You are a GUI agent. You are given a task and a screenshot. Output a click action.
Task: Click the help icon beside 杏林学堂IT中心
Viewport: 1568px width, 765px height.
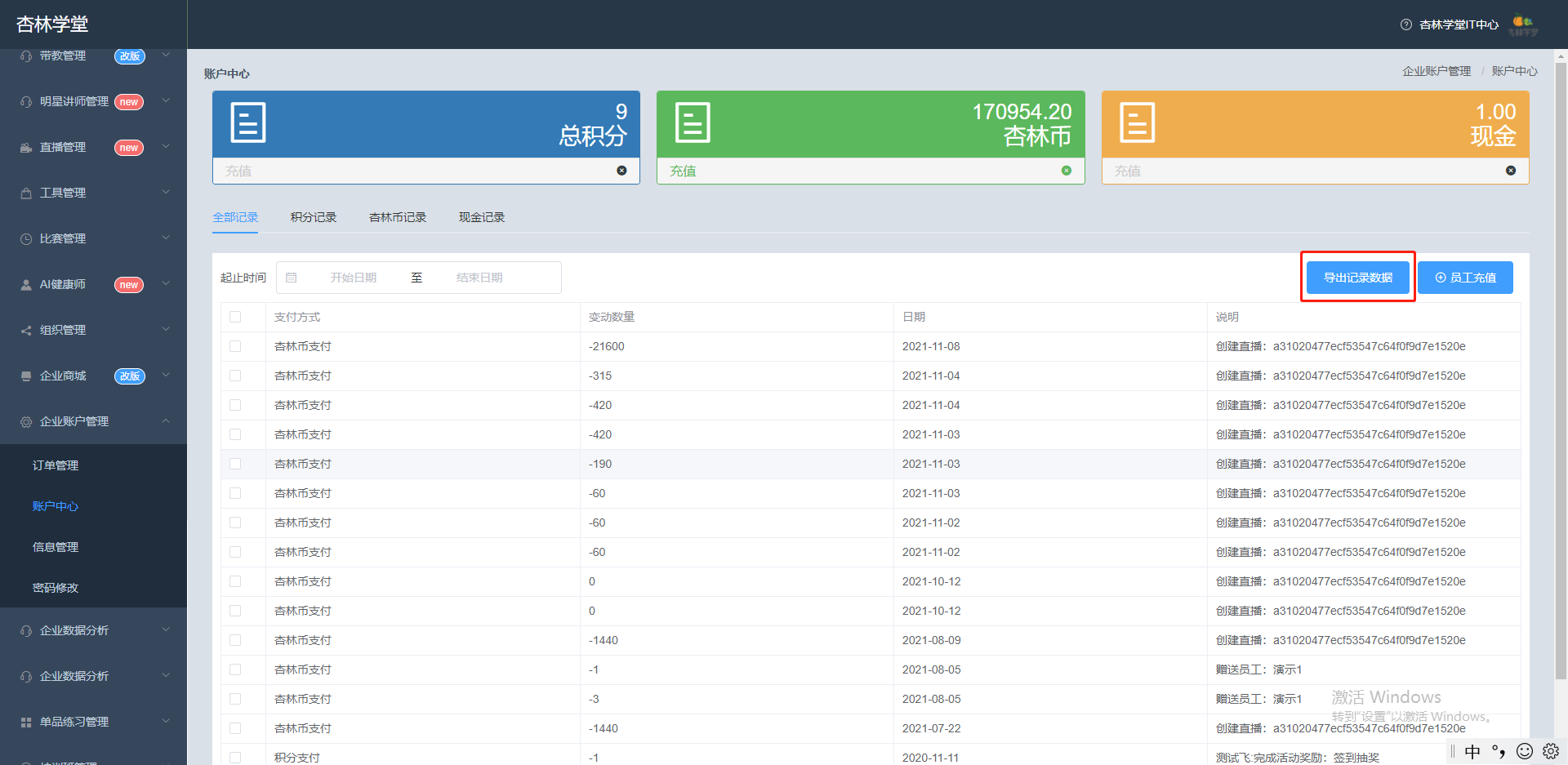[x=1406, y=24]
